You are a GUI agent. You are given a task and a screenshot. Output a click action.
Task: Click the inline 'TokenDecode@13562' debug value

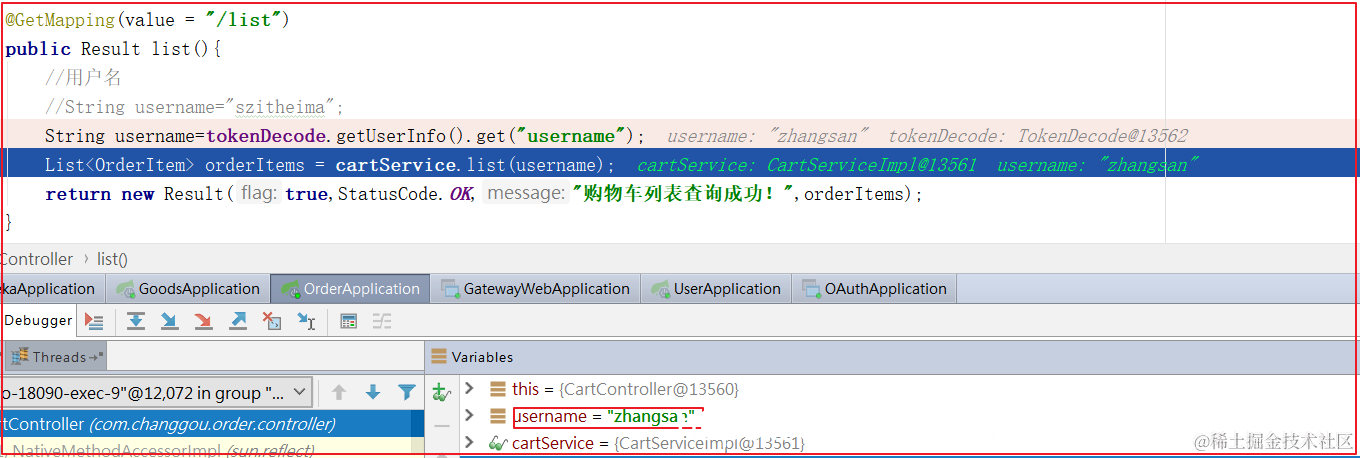[x=1102, y=136]
